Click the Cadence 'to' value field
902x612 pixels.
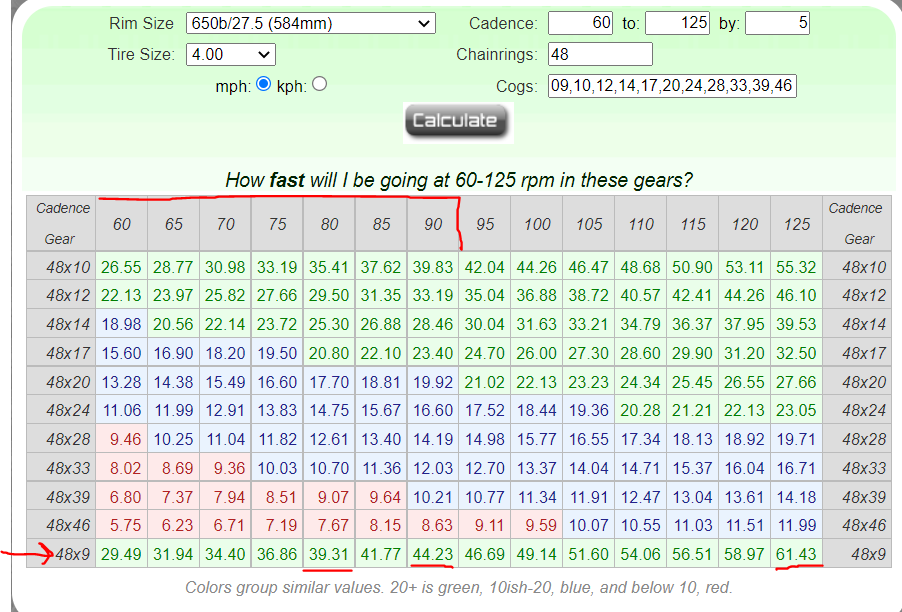click(677, 22)
